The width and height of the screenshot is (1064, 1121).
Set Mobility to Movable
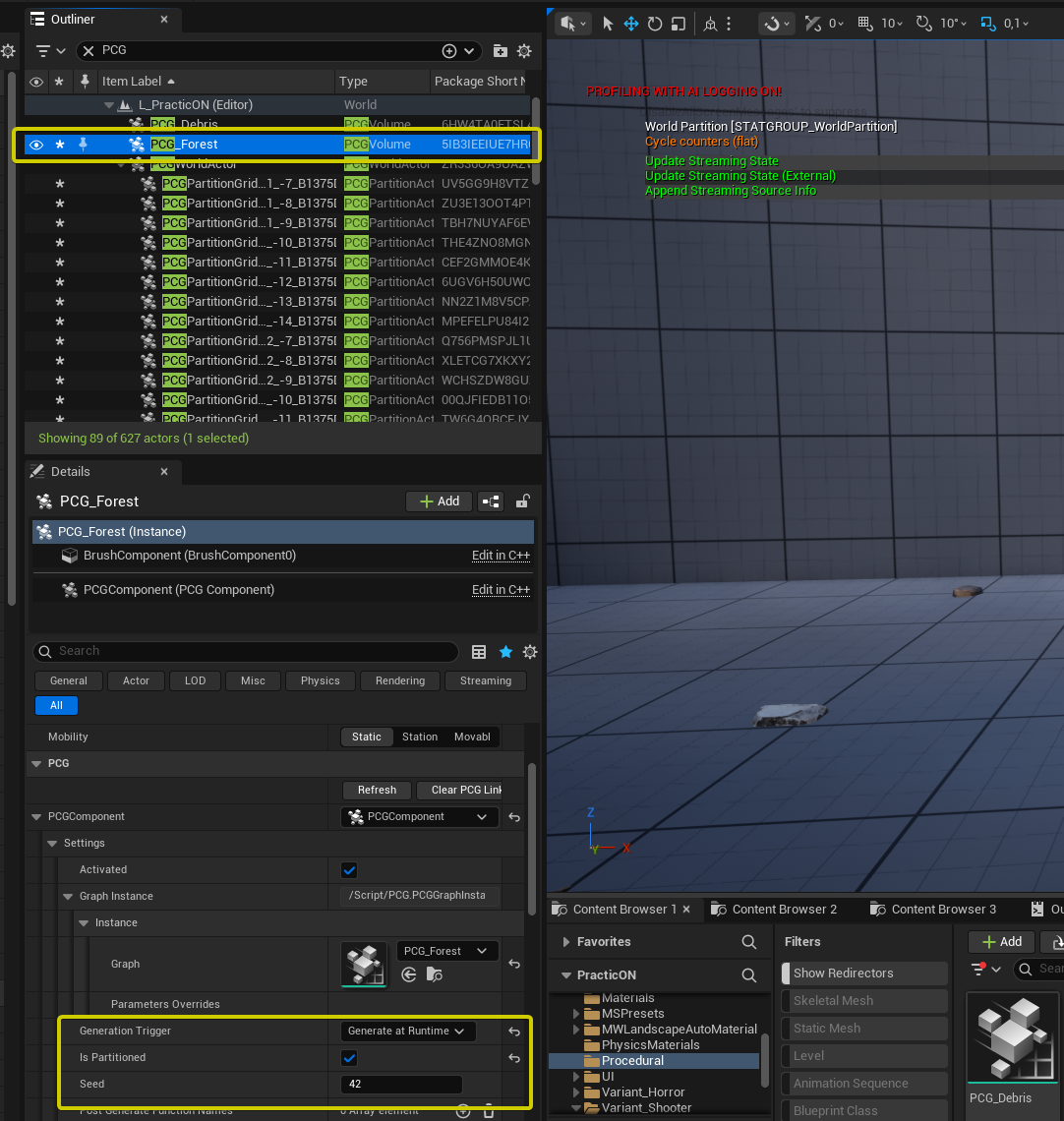coord(472,737)
